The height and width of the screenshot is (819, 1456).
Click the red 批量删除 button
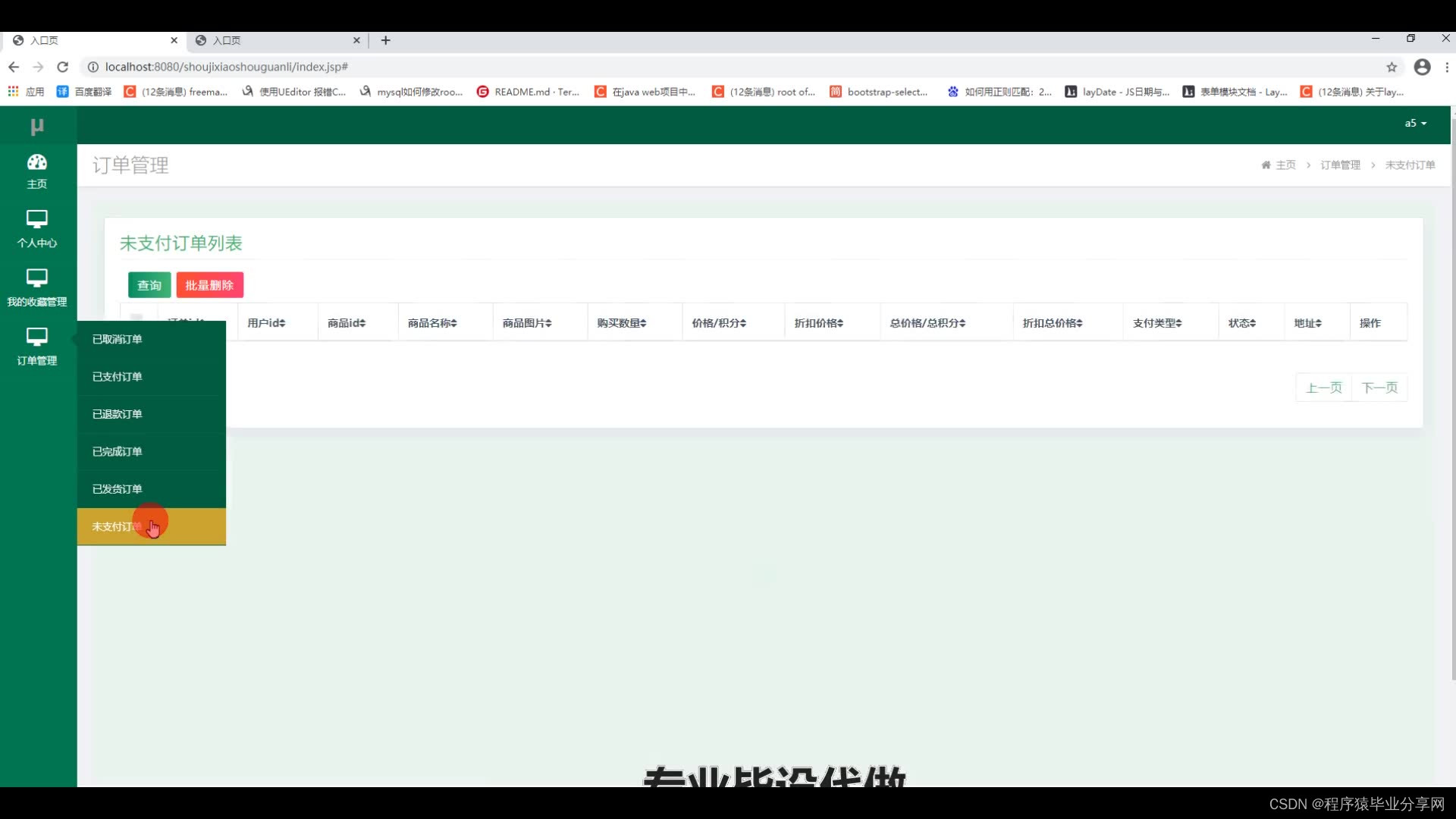[x=209, y=285]
